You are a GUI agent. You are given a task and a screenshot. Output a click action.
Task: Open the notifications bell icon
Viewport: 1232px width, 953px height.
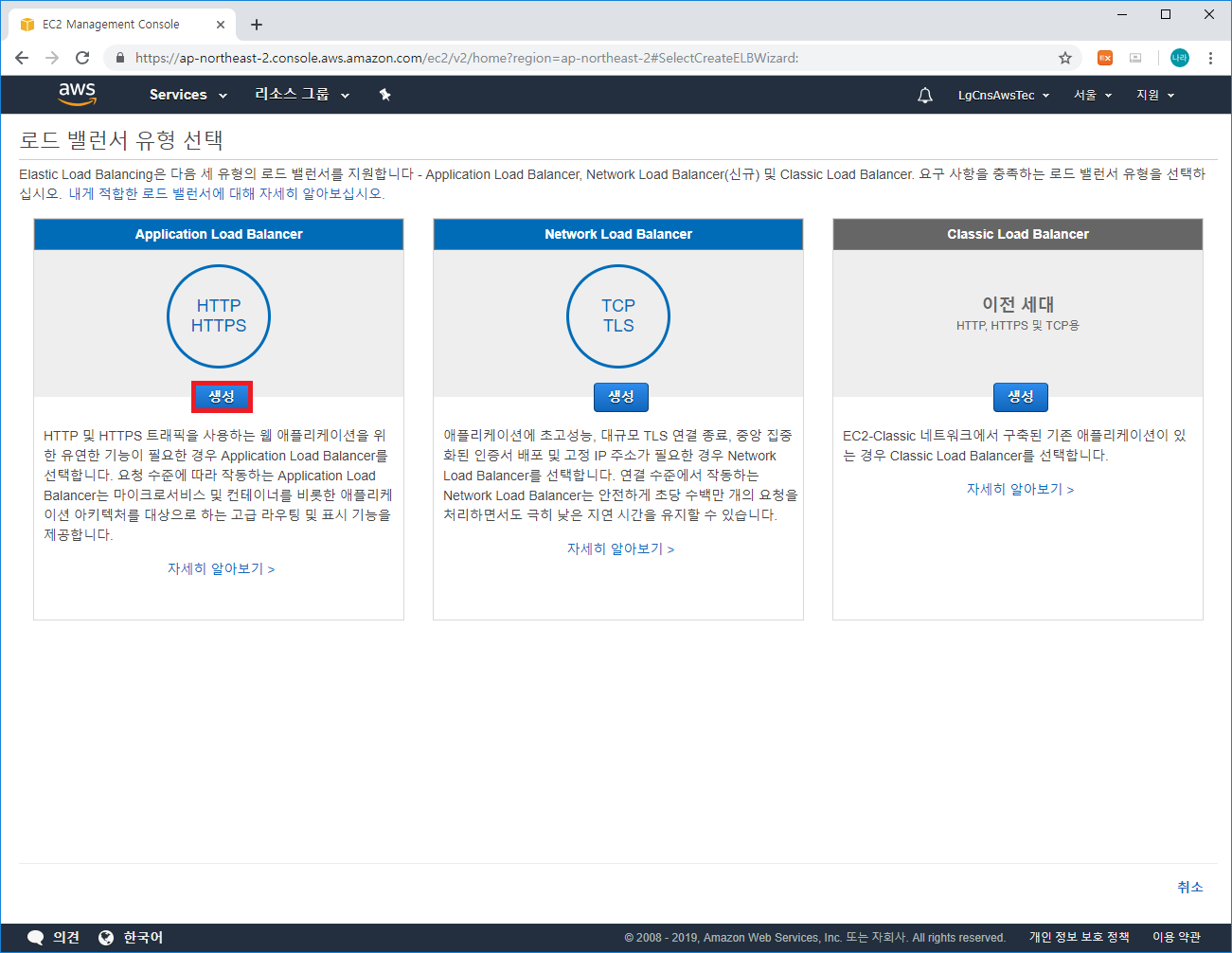(x=925, y=95)
